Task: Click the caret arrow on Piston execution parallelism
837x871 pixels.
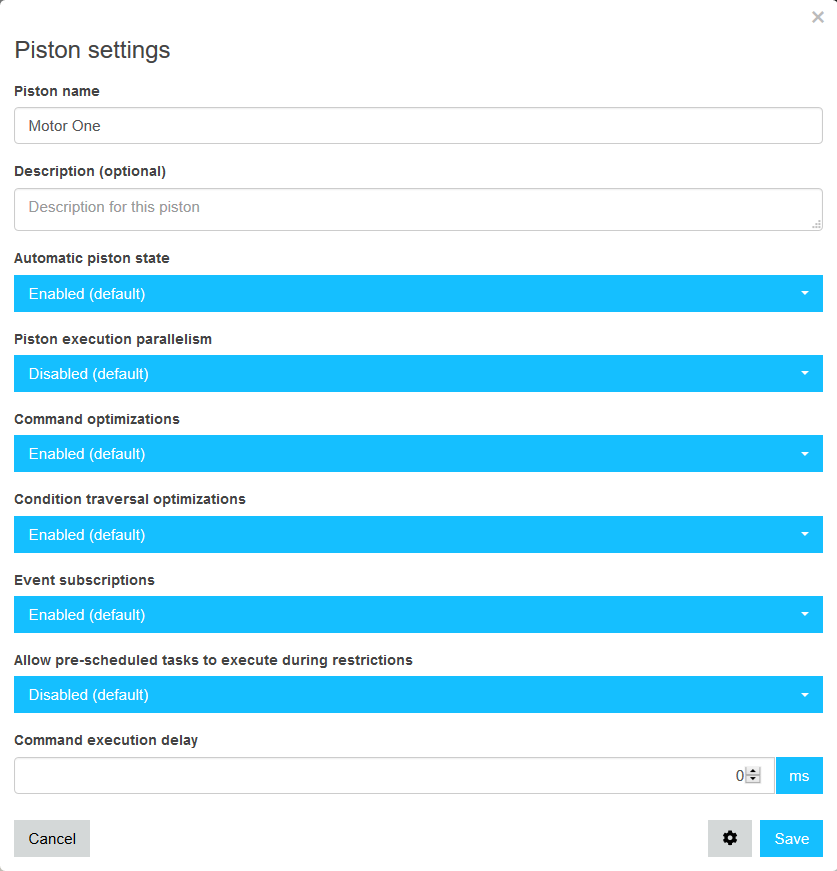Action: [x=804, y=373]
